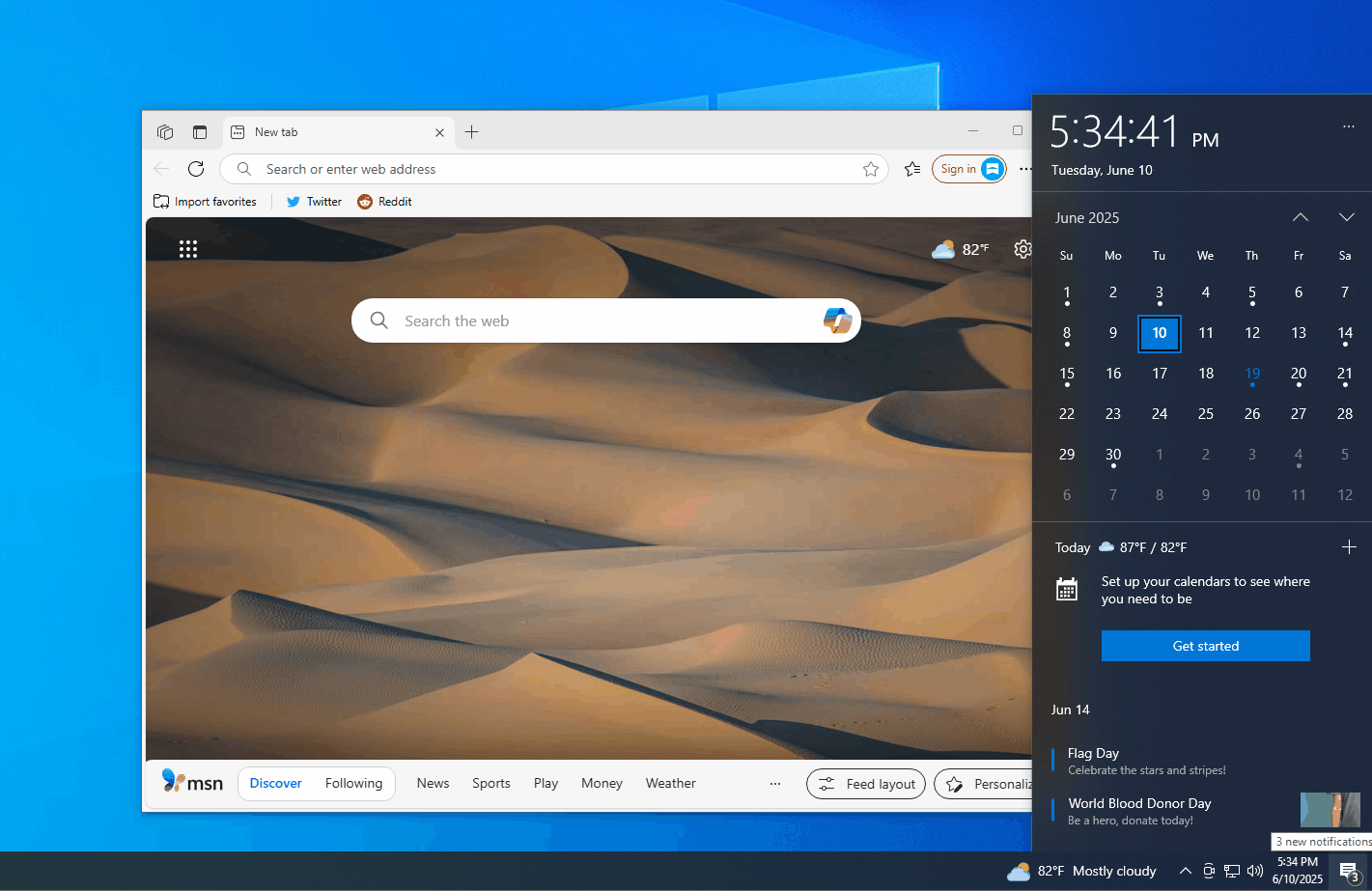Click the star to favorite this page
Screen dimensions: 1372x891
(871, 169)
